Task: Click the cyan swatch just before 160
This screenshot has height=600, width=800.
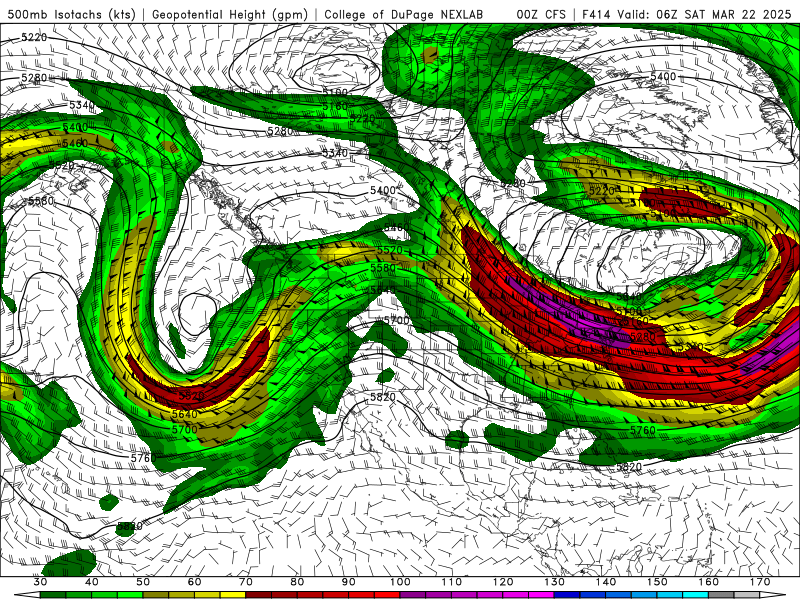Action: pyautogui.click(x=695, y=595)
